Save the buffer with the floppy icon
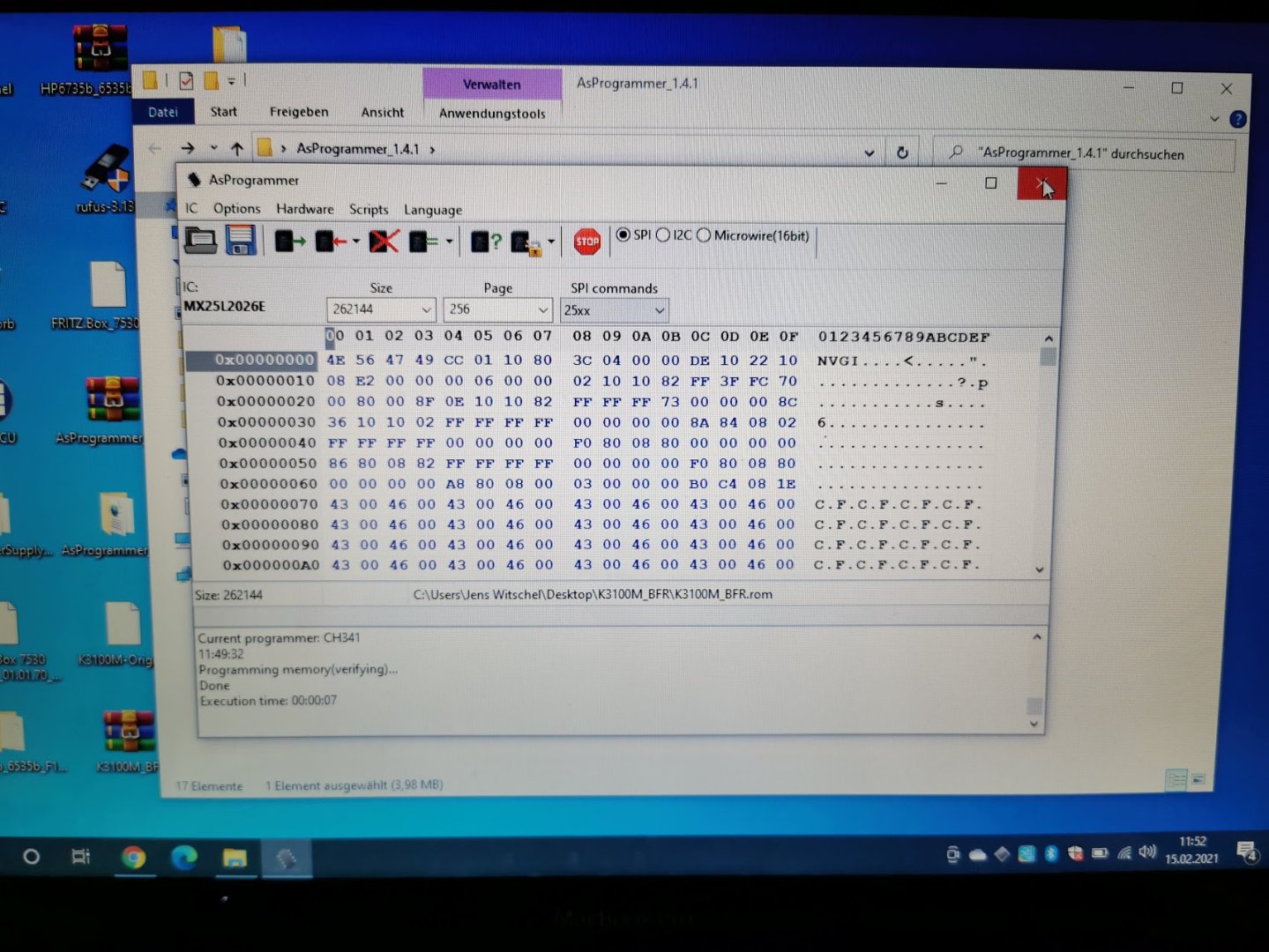Viewport: 1269px width, 952px height. [x=241, y=240]
